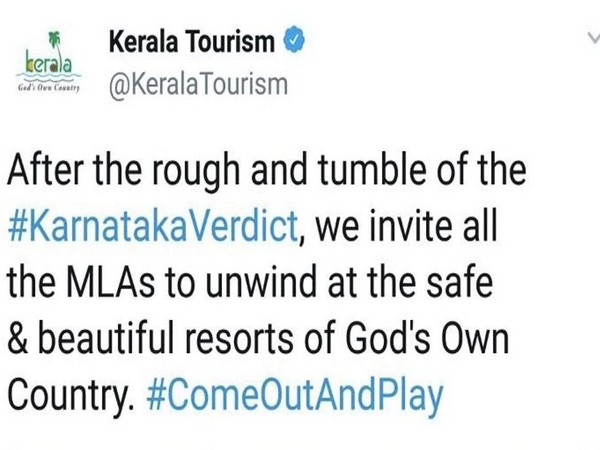Open the "Kerala Tourism" display name link
Image resolution: width=600 pixels, height=450 pixels.
click(194, 42)
